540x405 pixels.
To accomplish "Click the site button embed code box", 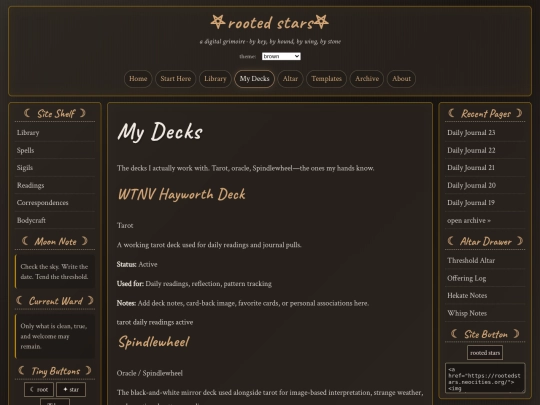I will coord(485,378).
